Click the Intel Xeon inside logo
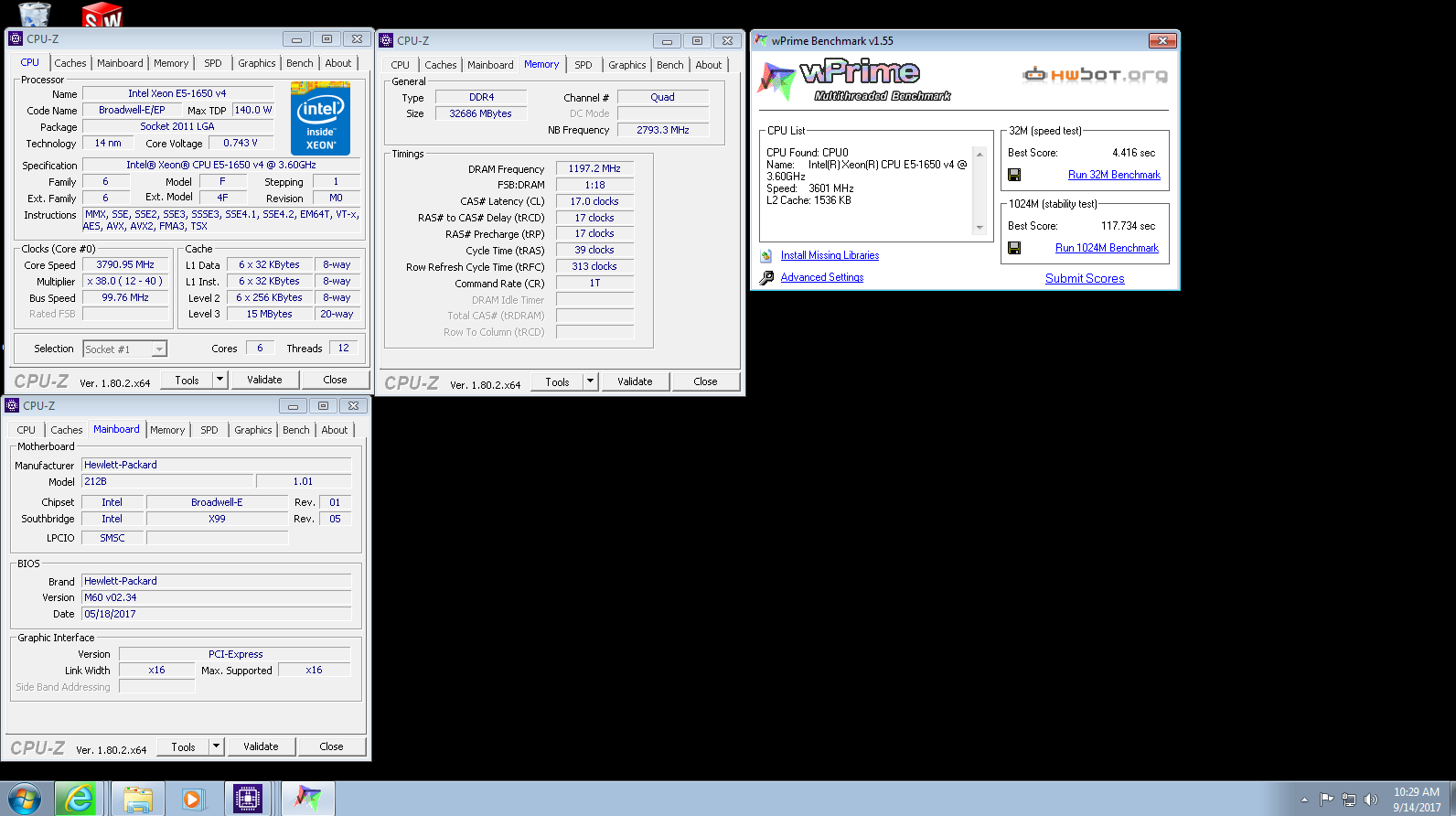This screenshot has width=1456, height=816. [x=320, y=119]
